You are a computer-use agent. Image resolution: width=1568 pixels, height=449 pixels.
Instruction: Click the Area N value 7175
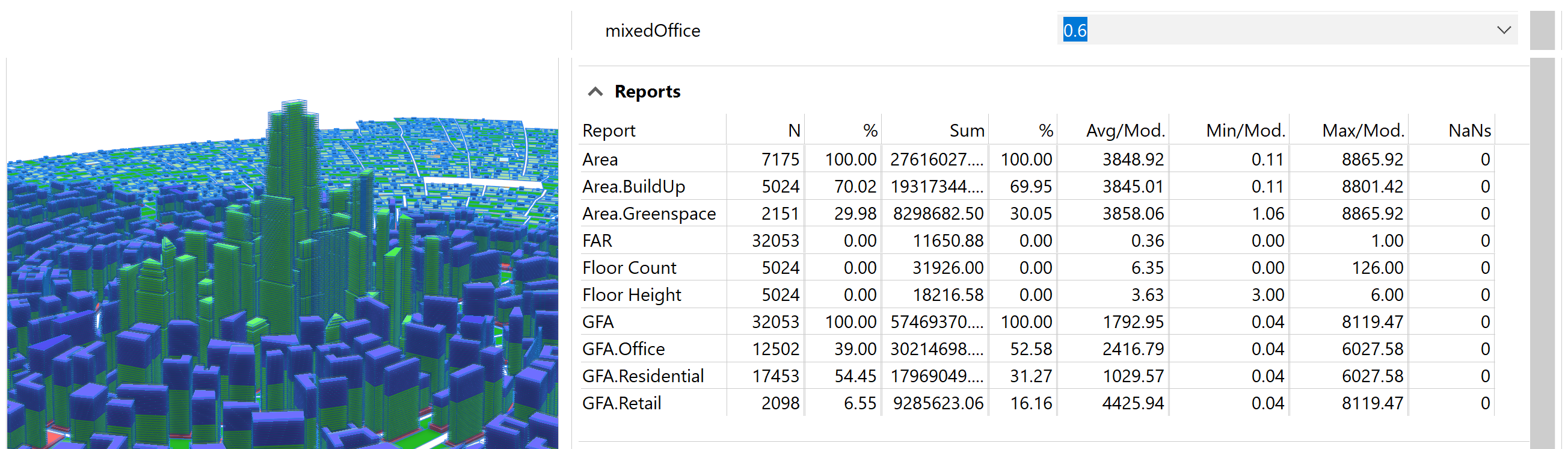(779, 159)
